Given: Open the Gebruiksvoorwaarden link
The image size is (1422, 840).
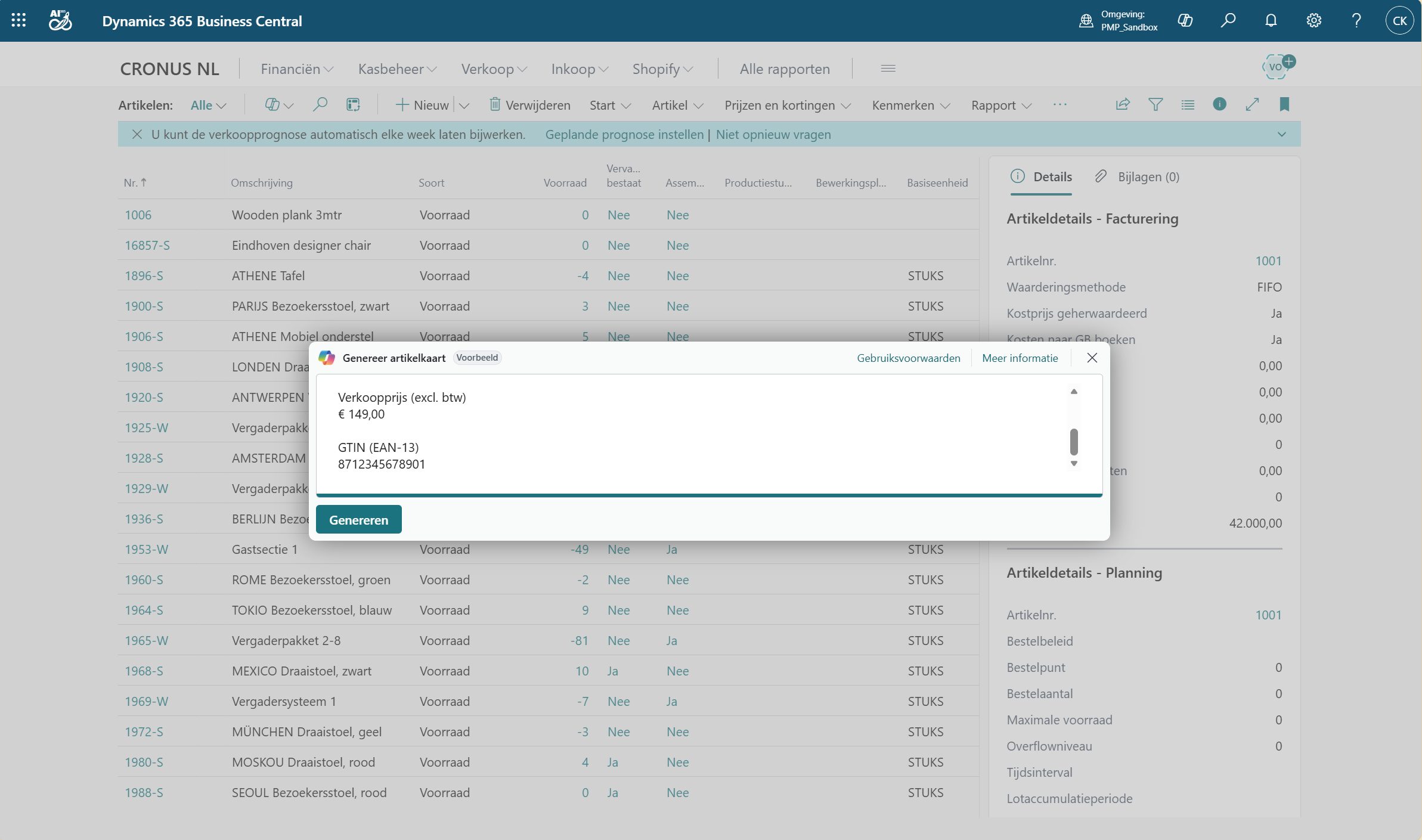Looking at the screenshot, I should coord(908,358).
